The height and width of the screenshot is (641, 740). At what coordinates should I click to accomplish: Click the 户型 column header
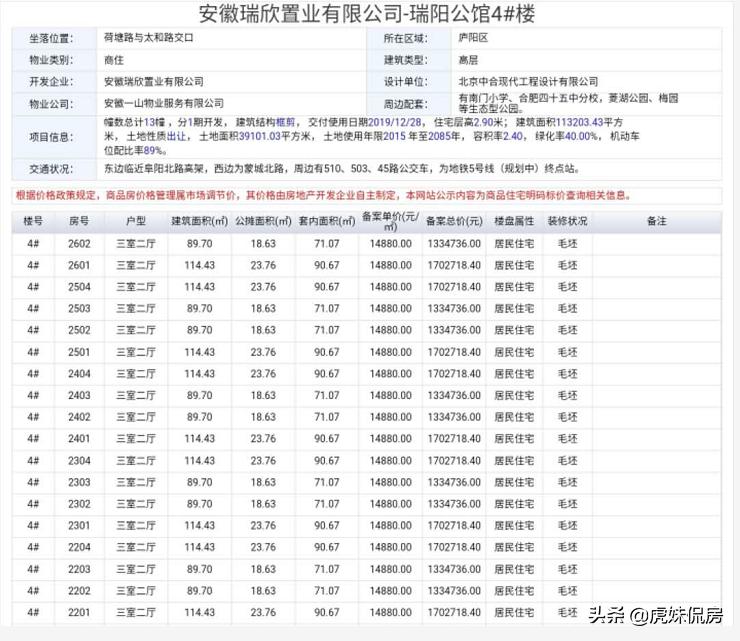(136, 221)
